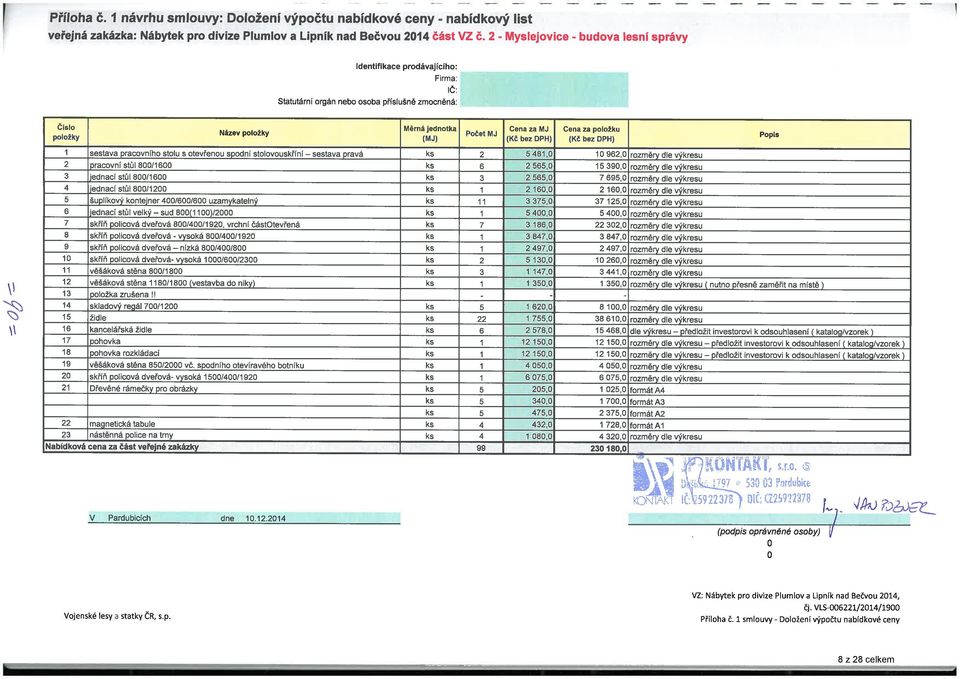Click the note 'nutno přesně zaměřit na místě'

tap(763, 285)
